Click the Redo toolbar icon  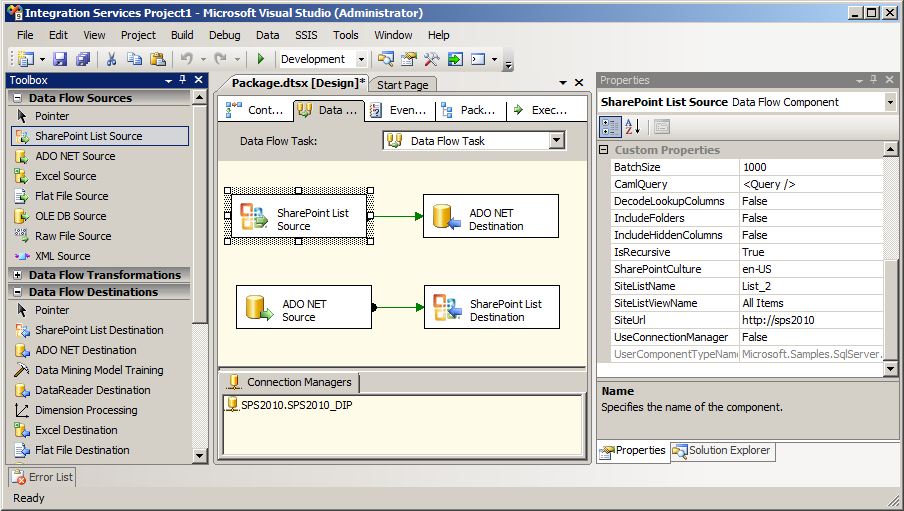point(220,59)
